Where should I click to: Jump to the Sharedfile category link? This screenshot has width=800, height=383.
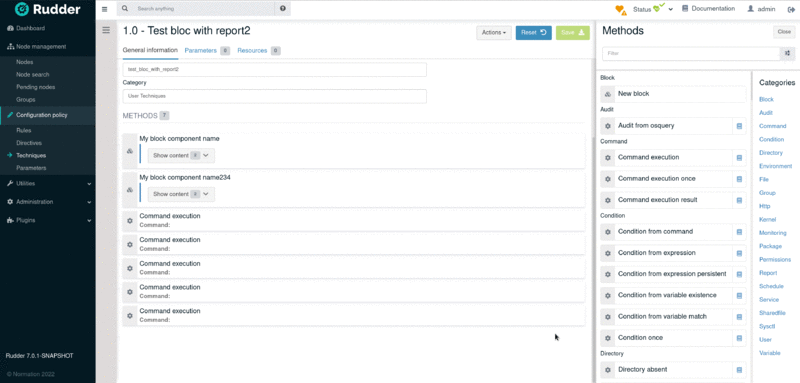(772, 313)
